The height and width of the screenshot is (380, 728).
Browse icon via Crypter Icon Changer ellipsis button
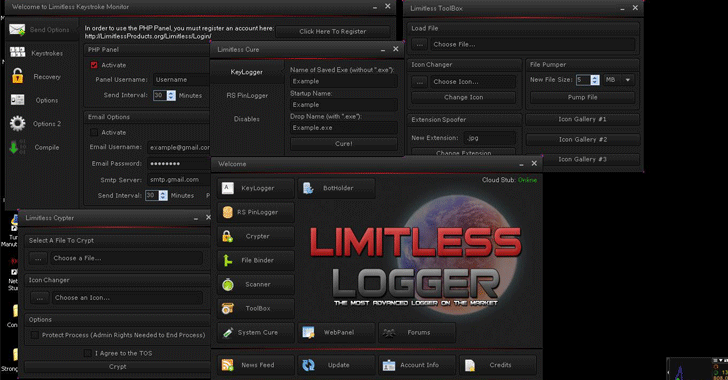click(39, 298)
